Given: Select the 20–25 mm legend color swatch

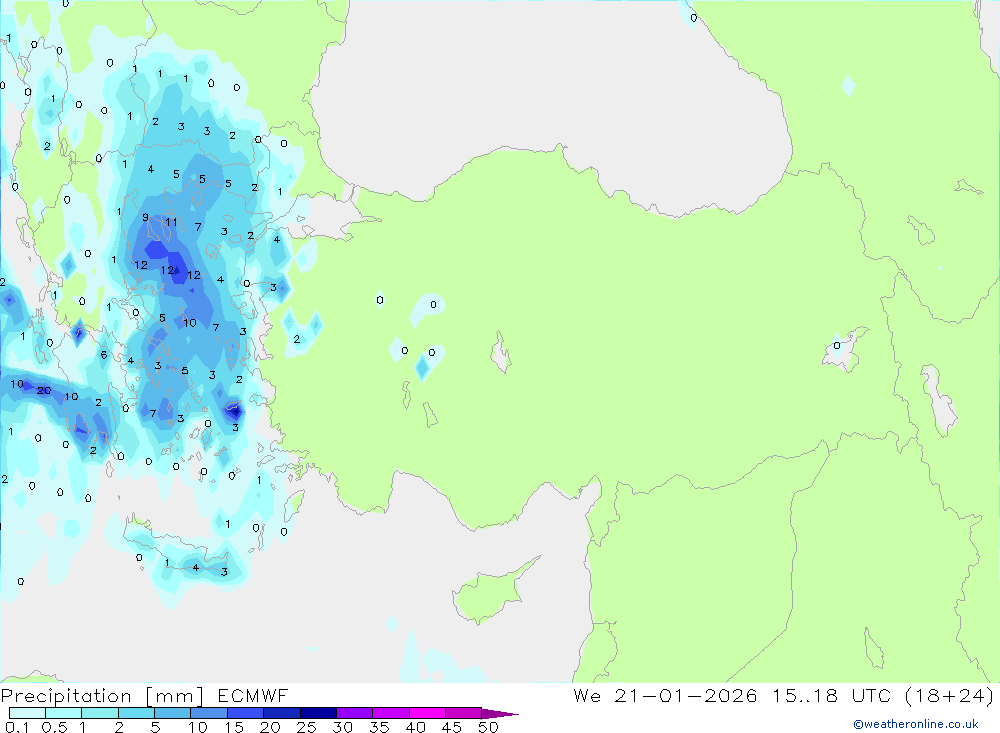Looking at the screenshot, I should tap(281, 713).
